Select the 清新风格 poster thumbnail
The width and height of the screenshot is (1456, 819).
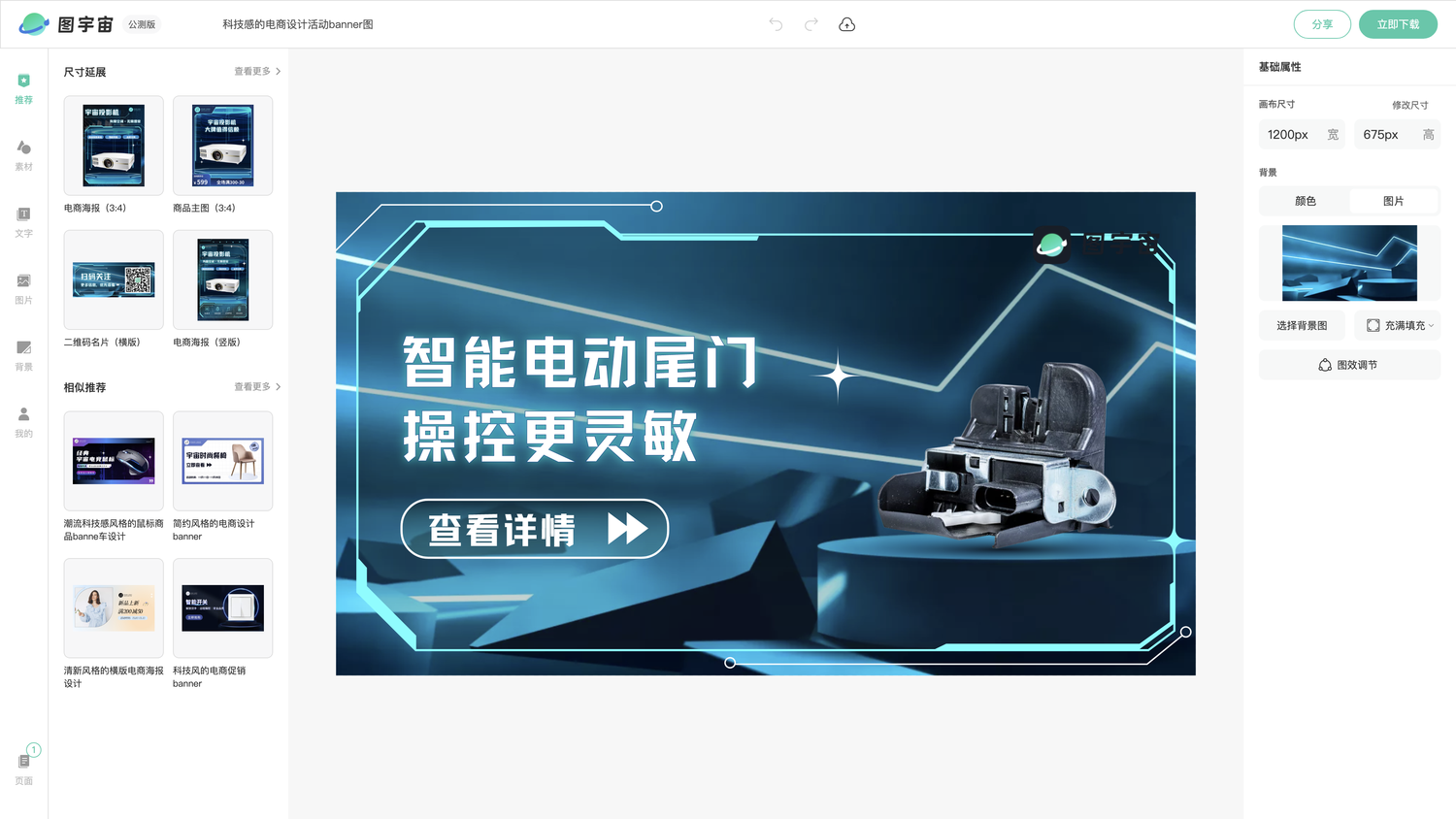click(114, 608)
